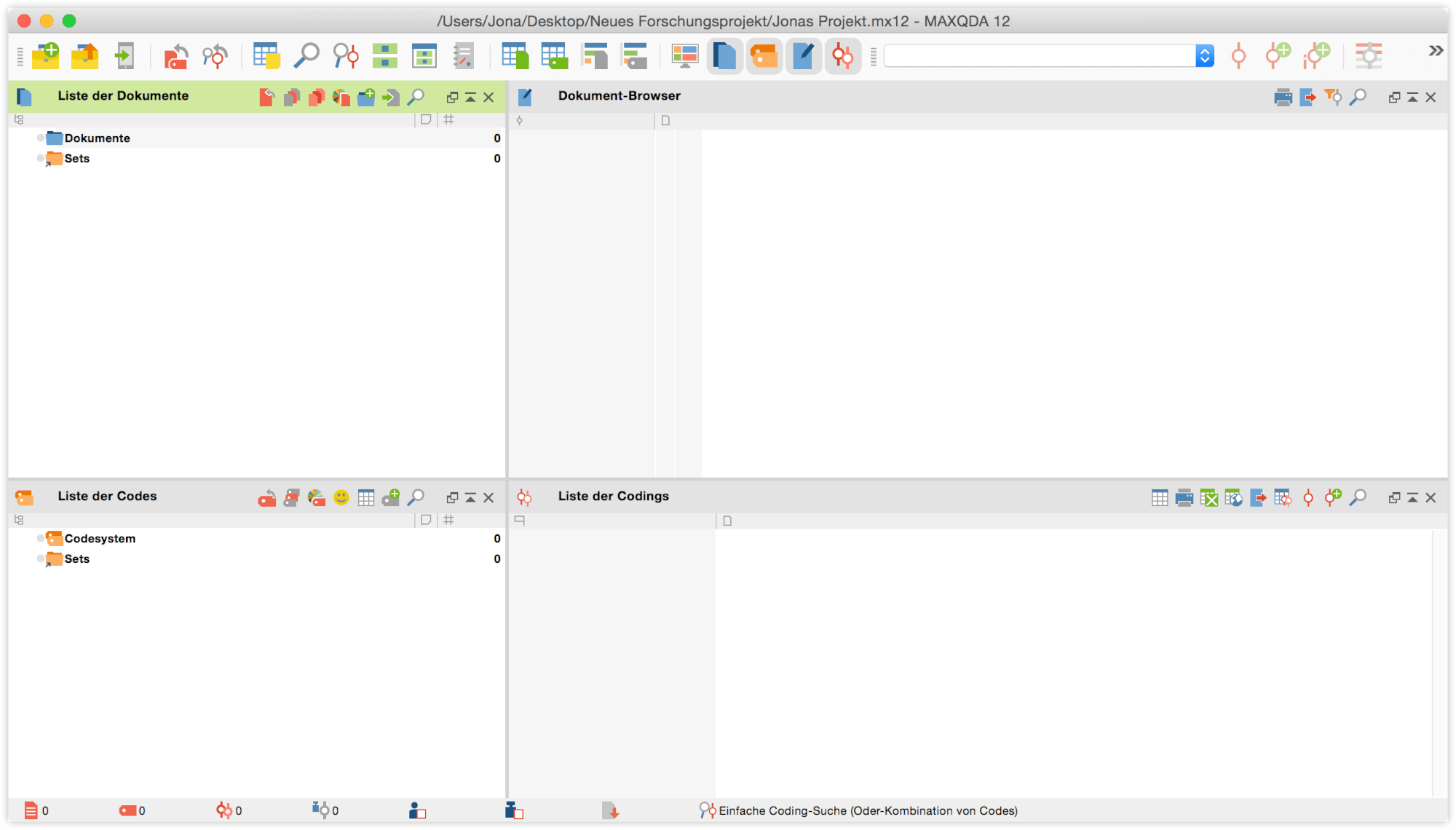Click Excel export icon in Liste der Codings

tap(1208, 497)
